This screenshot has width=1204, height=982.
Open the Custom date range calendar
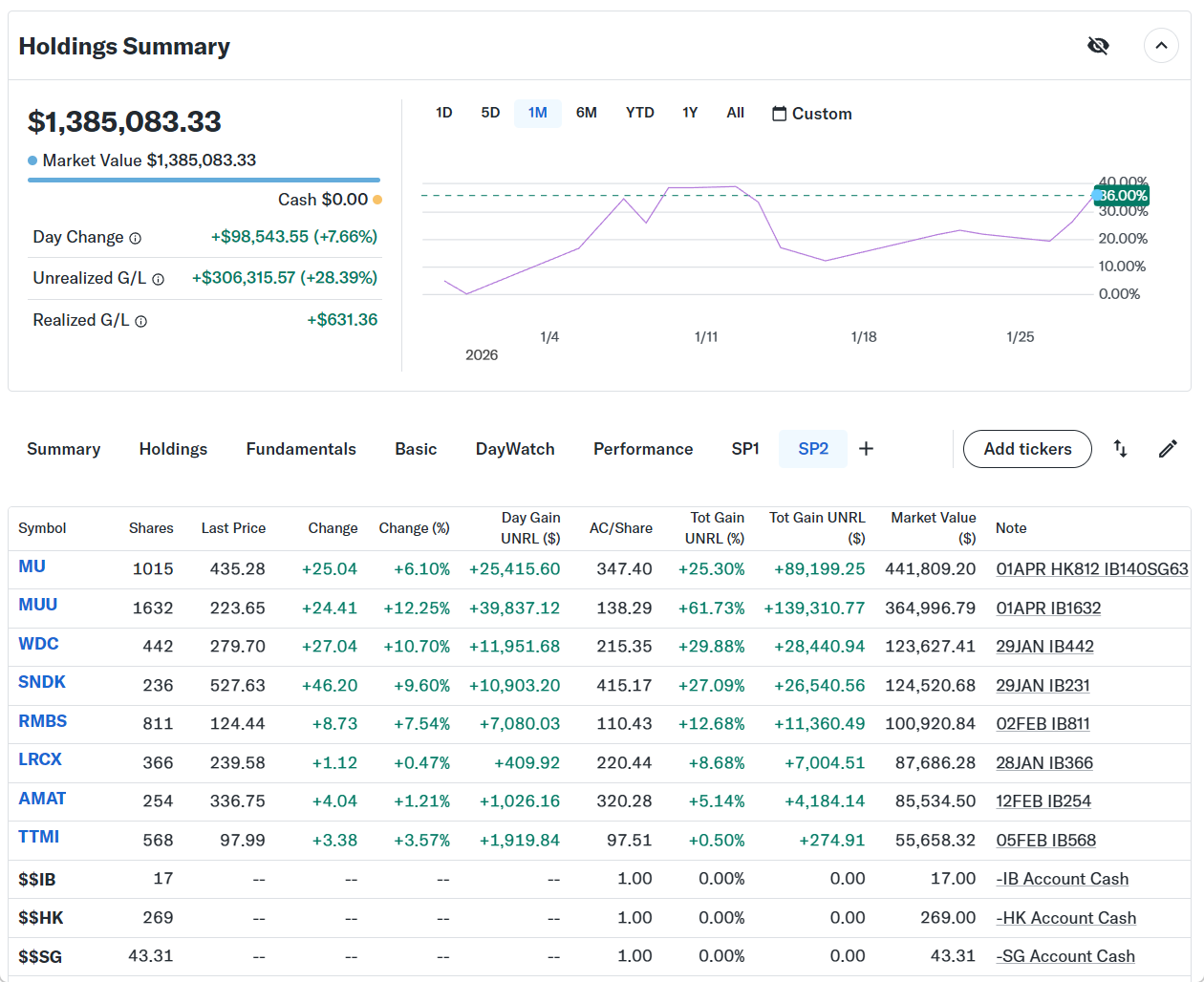pyautogui.click(x=811, y=114)
